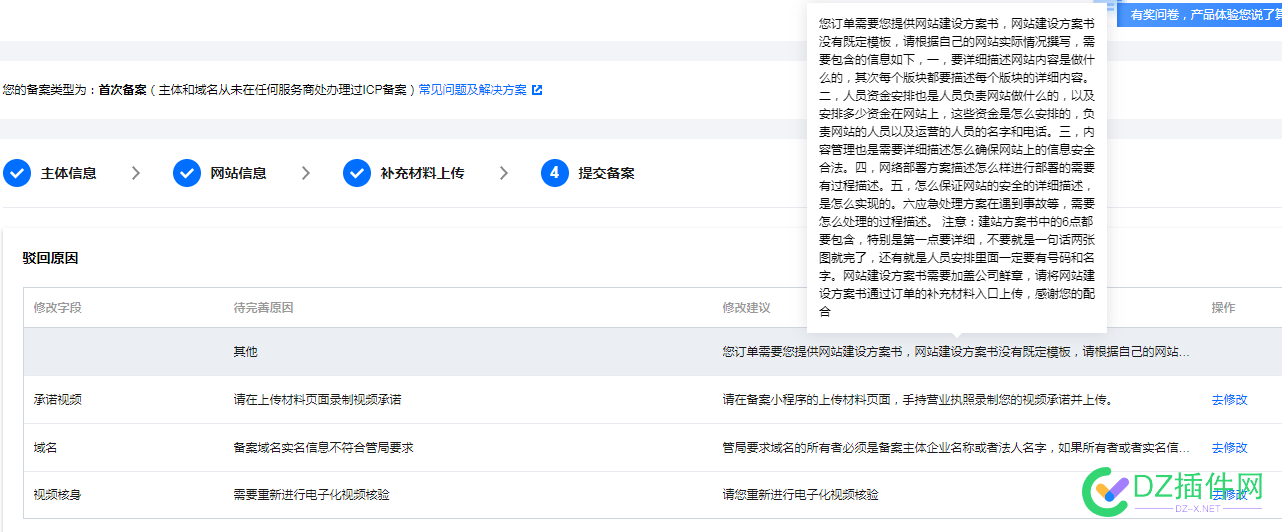Click suggestion 管局要求域名的所有者必须是备案主体
This screenshot has height=532, width=1282.
pos(956,447)
